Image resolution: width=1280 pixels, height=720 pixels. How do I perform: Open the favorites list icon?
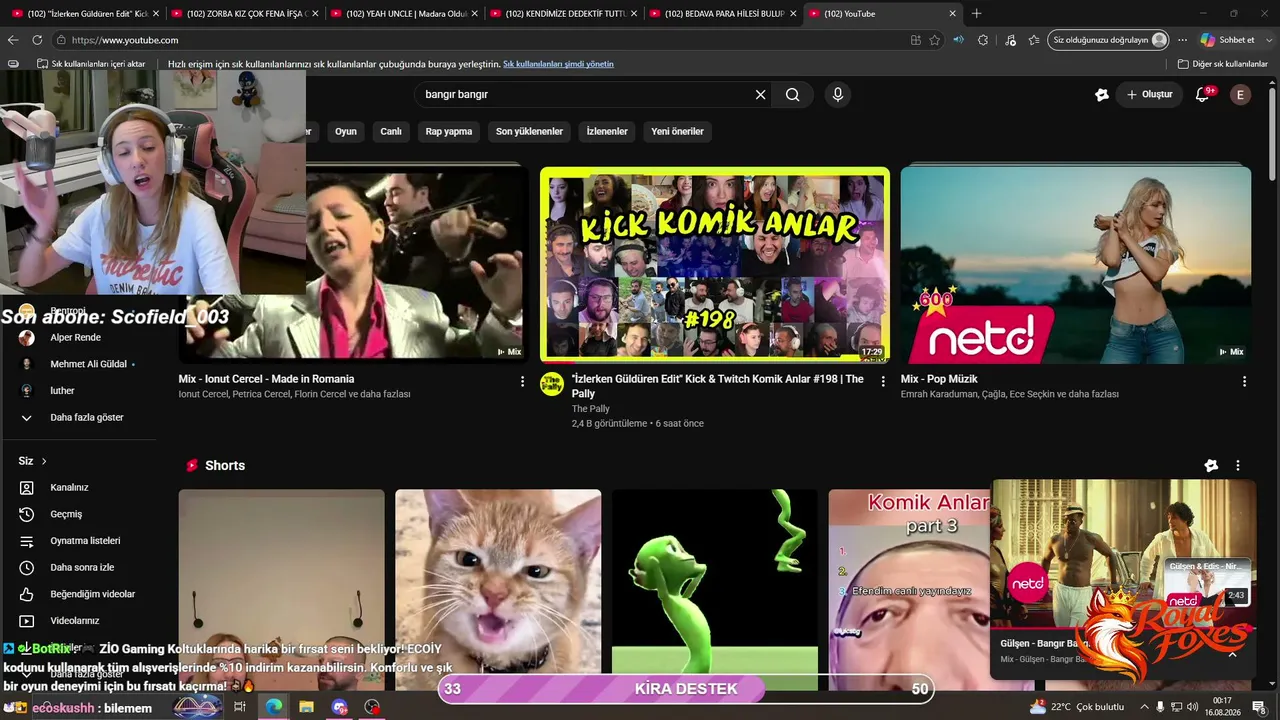1034,40
